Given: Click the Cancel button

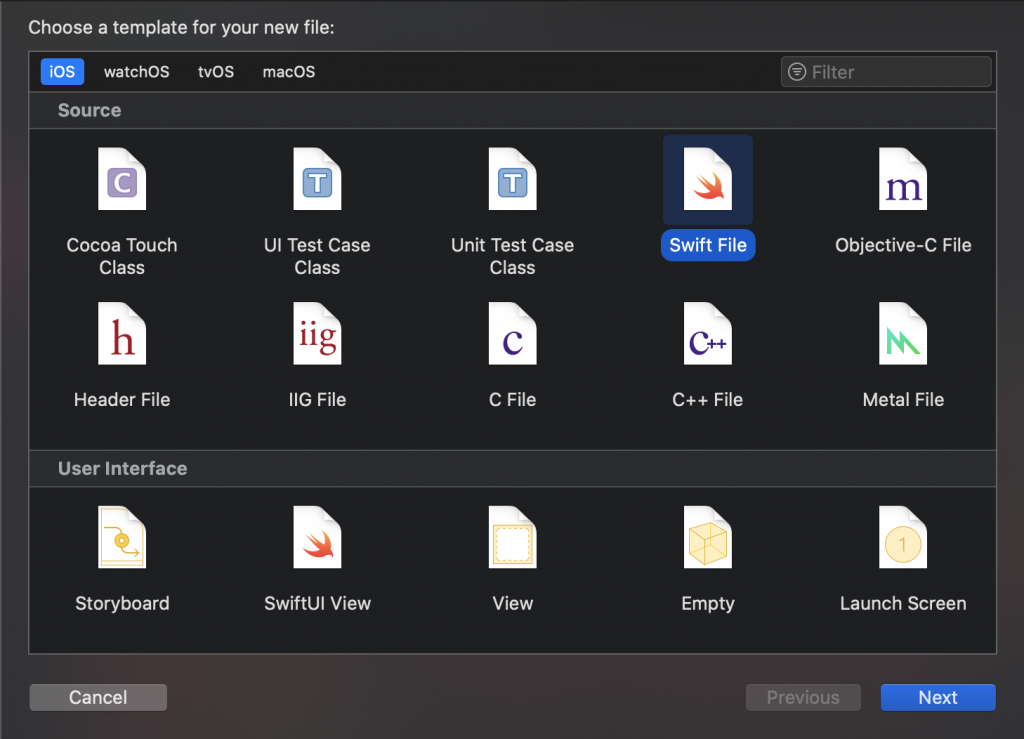Looking at the screenshot, I should [x=98, y=697].
